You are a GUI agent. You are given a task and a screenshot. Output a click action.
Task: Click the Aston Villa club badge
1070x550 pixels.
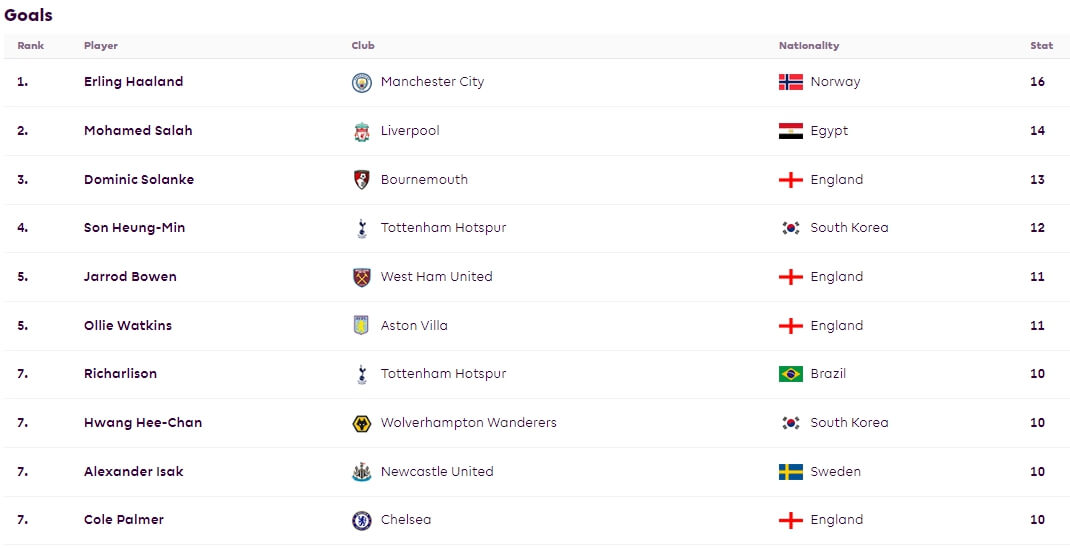point(362,325)
